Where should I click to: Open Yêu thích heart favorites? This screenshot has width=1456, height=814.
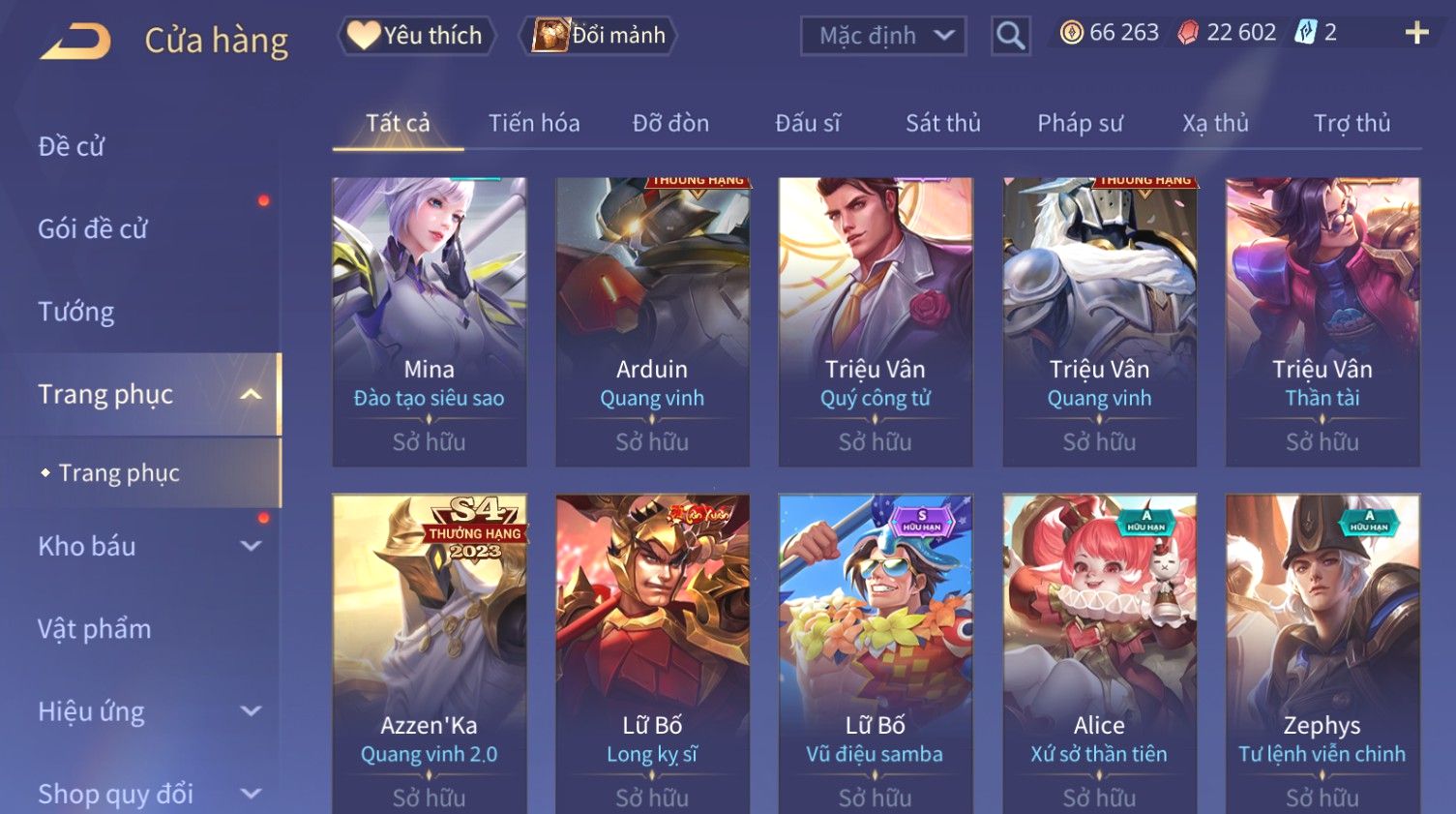click(x=416, y=36)
